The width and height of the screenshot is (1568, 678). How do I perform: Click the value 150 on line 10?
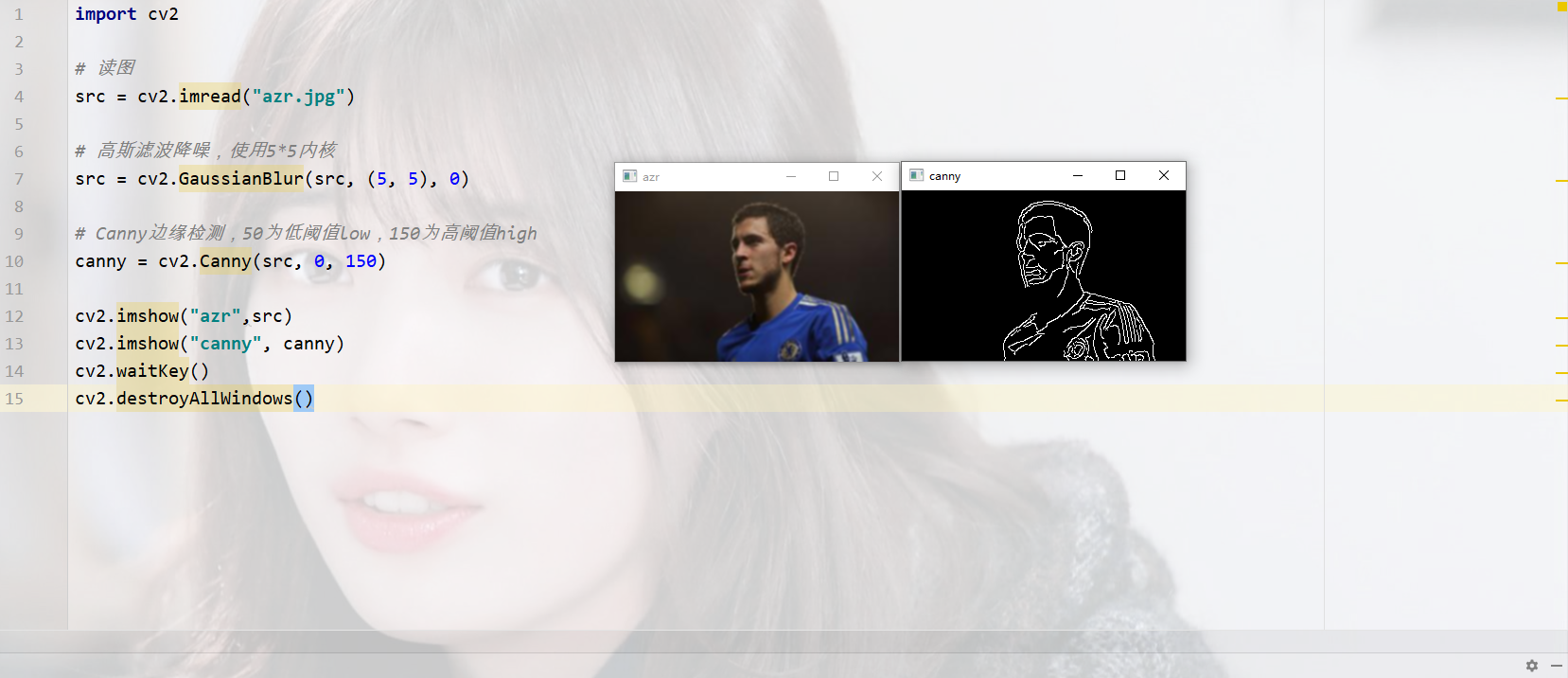(x=361, y=261)
